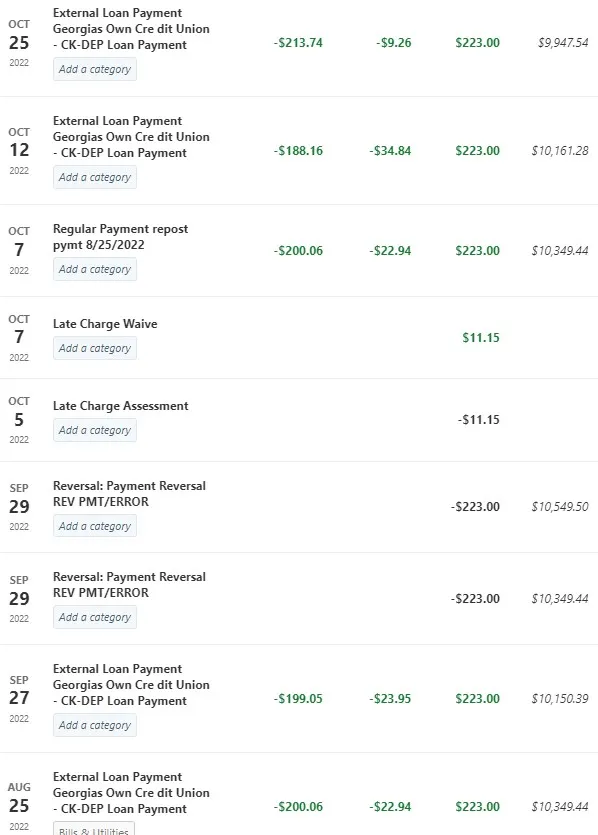
Task: Select the -$11.15 late charge amount
Action: click(479, 420)
